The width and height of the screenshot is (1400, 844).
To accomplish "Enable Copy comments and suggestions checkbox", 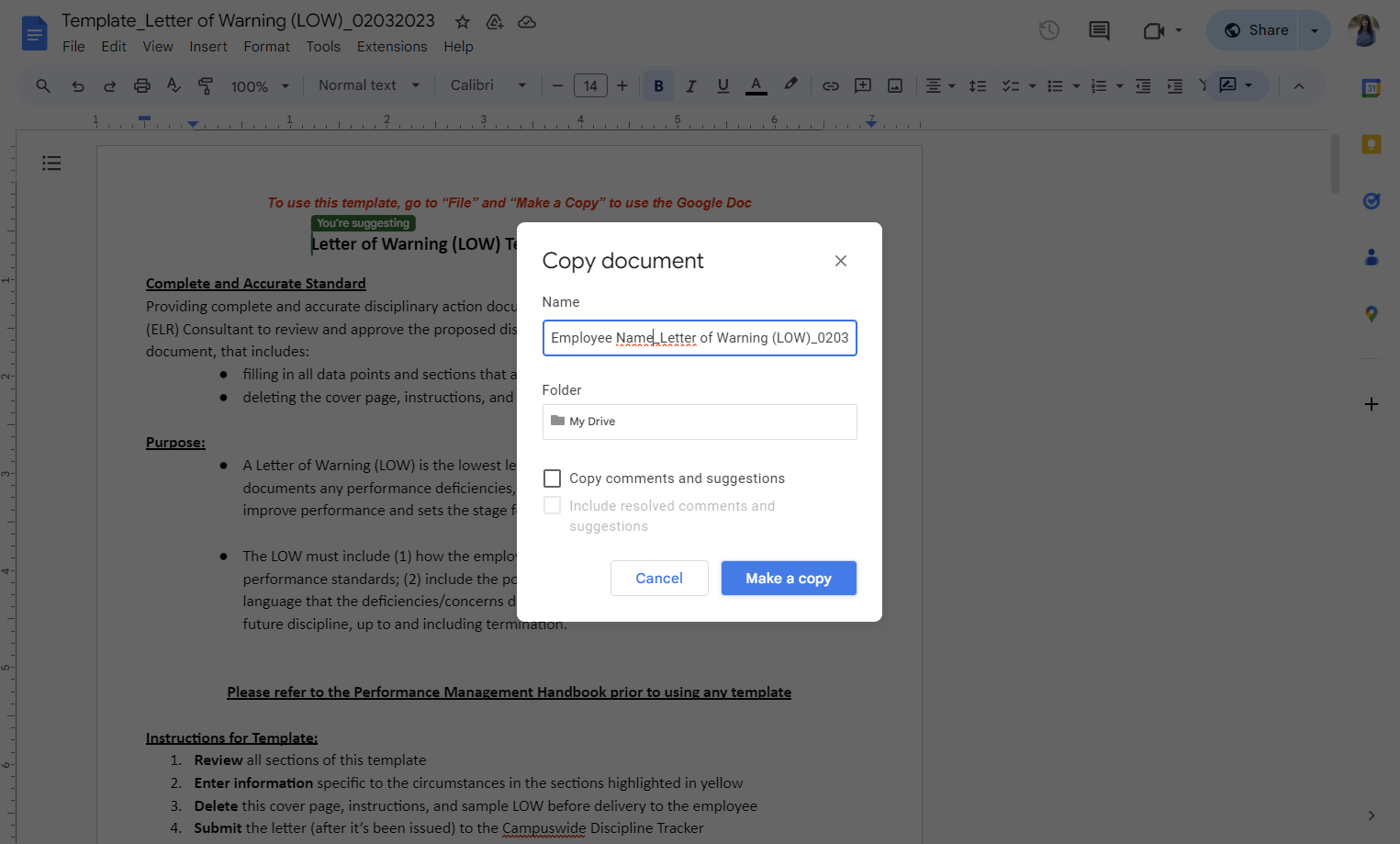I will pyautogui.click(x=552, y=478).
